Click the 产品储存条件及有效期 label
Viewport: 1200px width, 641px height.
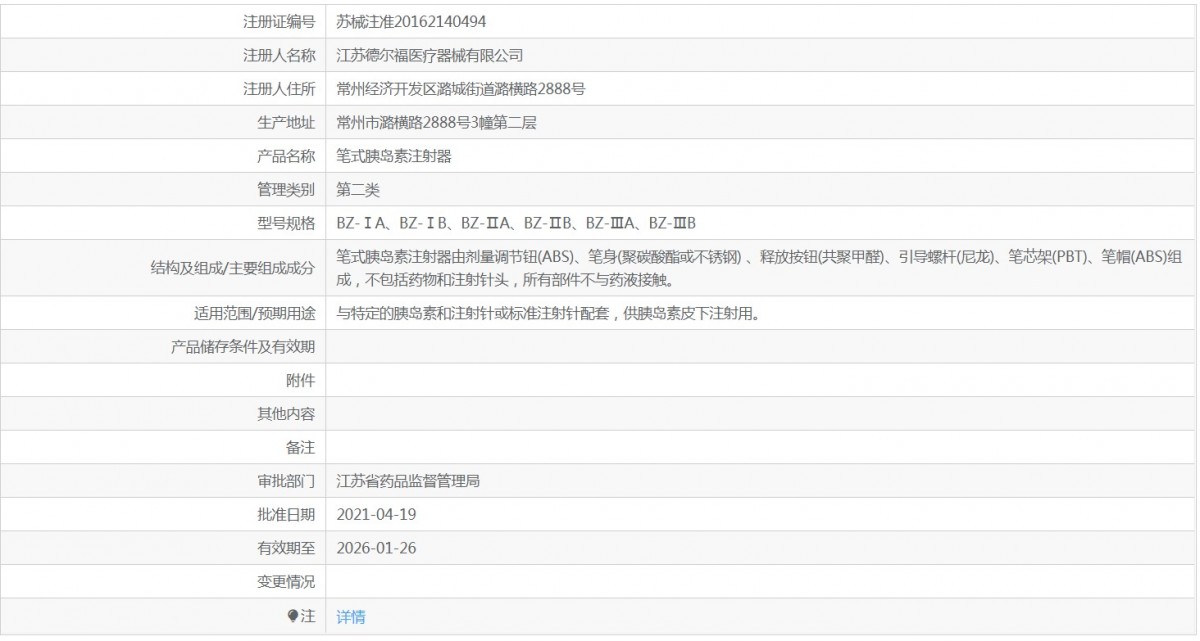click(244, 347)
